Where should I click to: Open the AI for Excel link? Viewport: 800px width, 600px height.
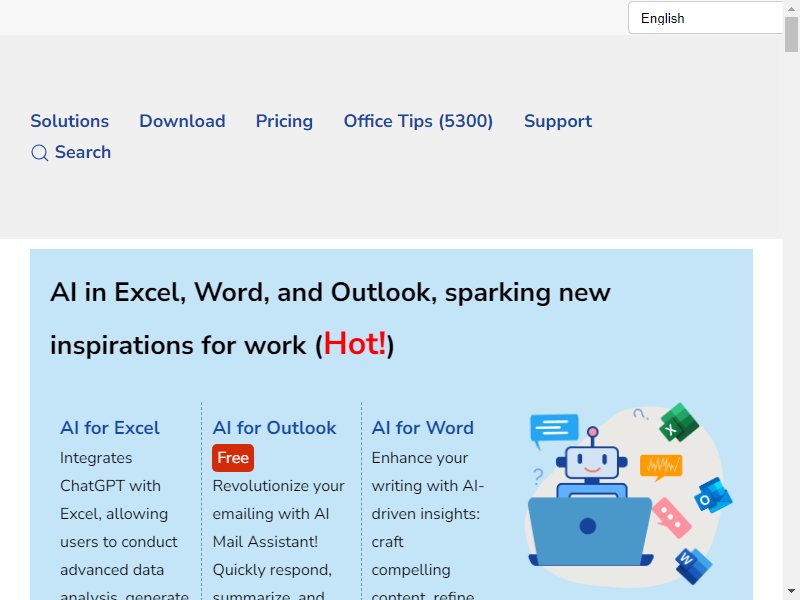click(110, 428)
